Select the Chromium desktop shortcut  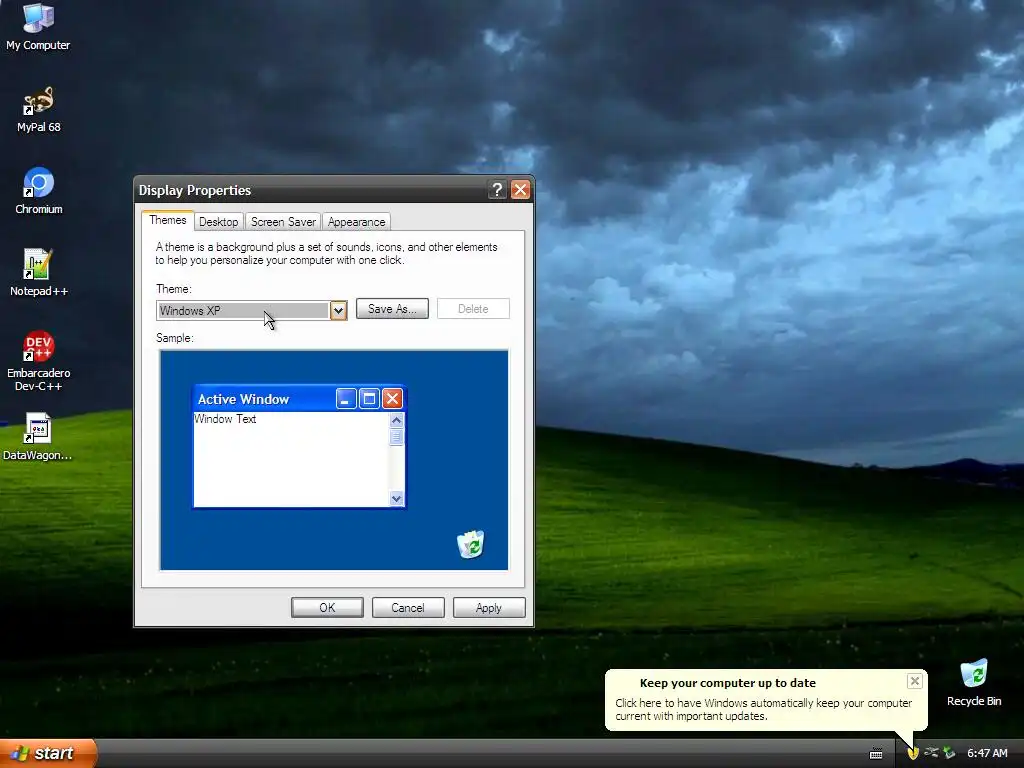coord(39,191)
